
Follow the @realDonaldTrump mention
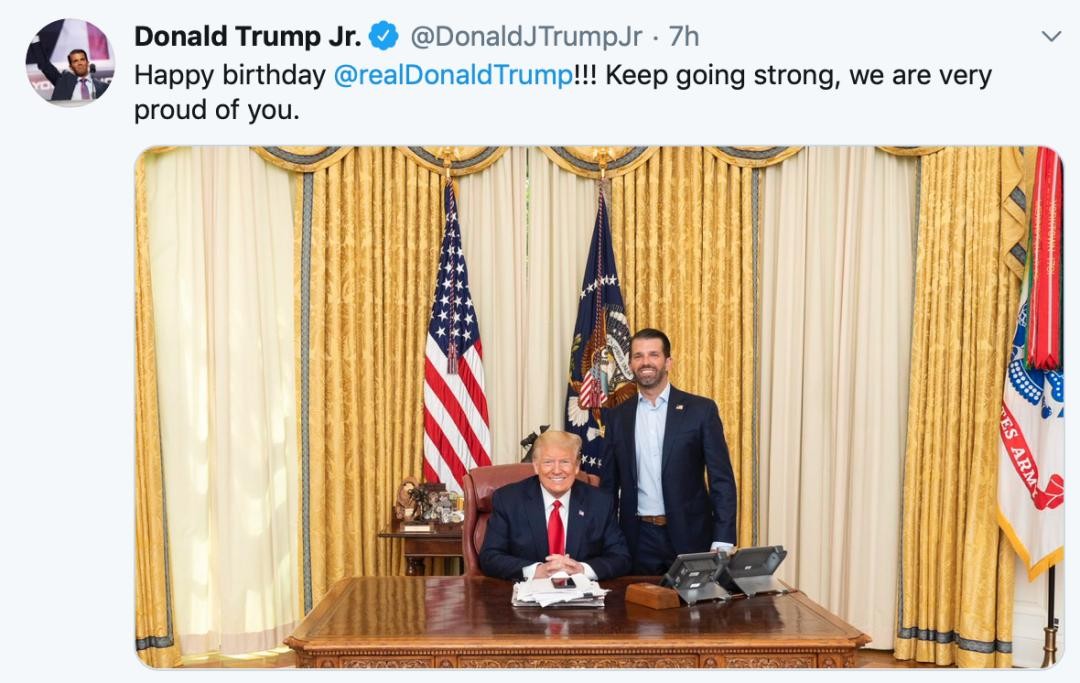click(x=453, y=75)
